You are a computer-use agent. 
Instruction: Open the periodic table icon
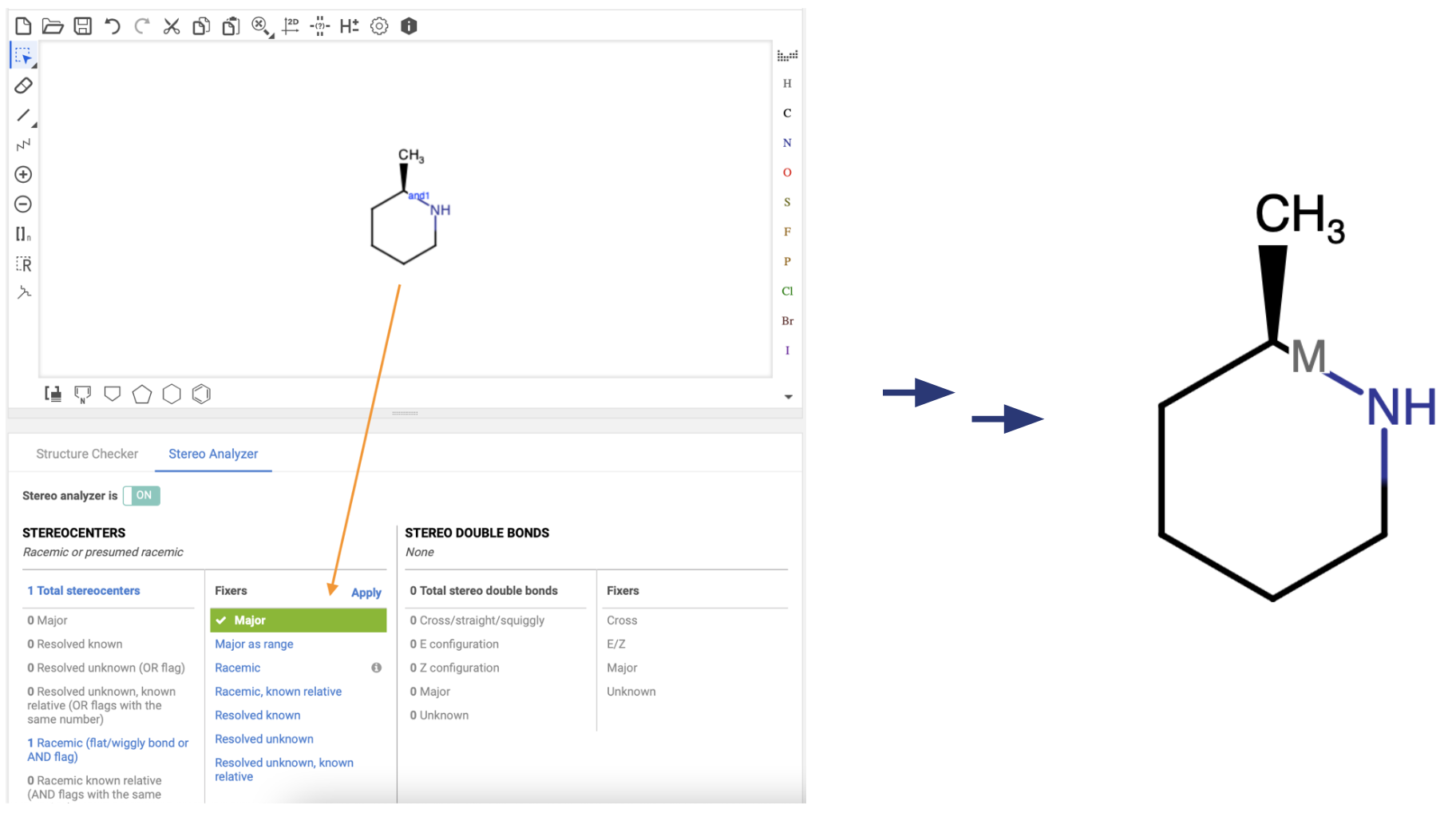point(787,55)
